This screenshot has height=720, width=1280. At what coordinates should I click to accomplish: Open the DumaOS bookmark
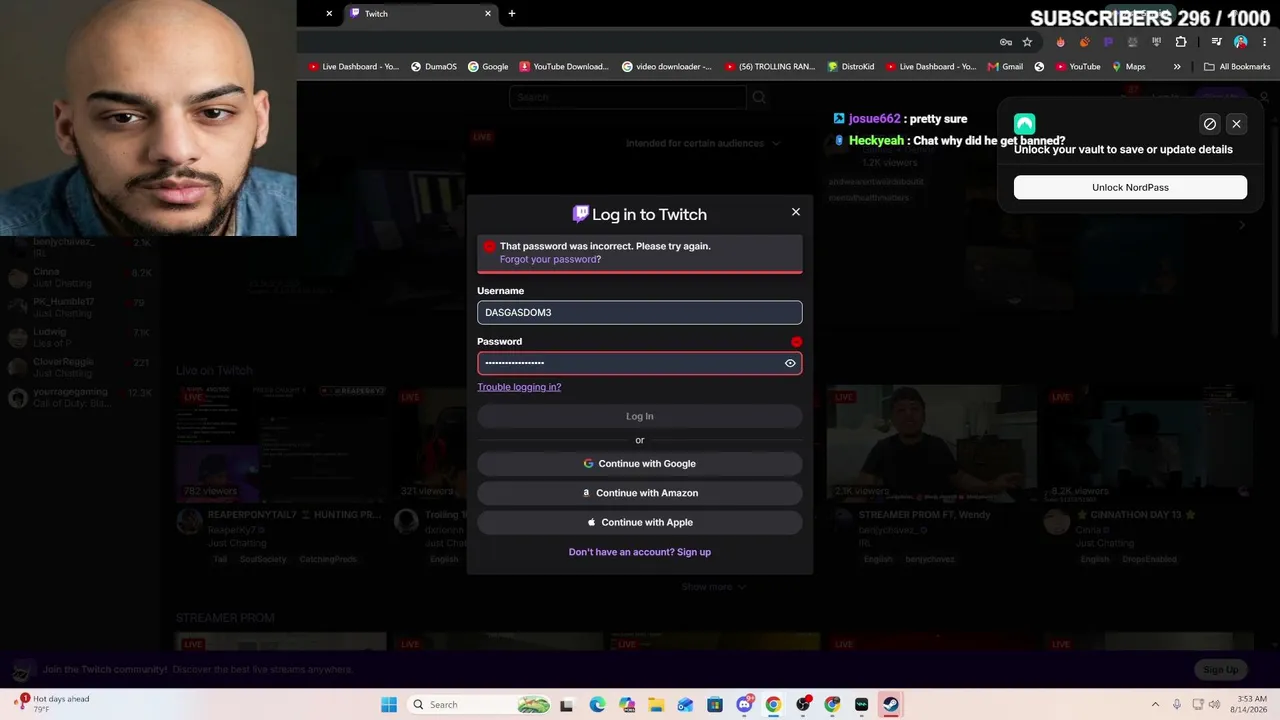click(434, 67)
